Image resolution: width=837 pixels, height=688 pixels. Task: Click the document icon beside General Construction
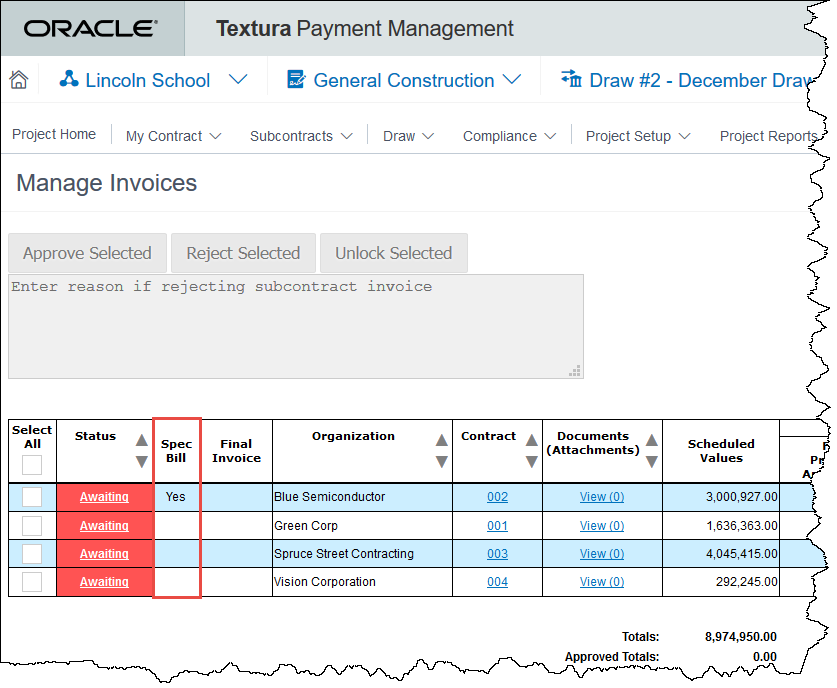[295, 80]
